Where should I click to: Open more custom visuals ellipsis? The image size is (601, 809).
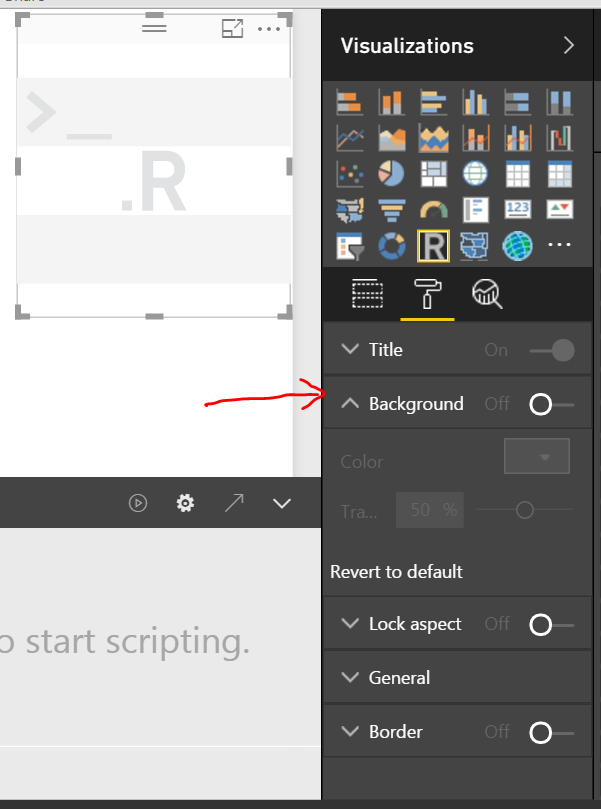[560, 245]
